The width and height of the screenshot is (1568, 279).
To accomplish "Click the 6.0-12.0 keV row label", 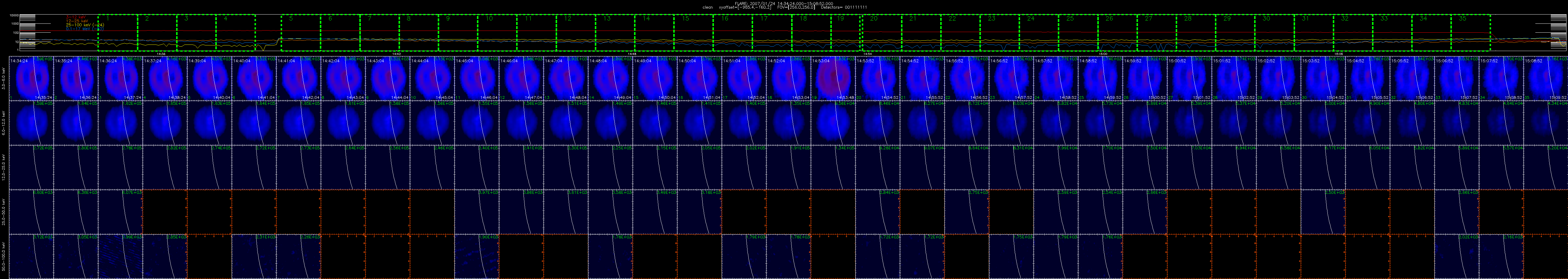I will coord(4,123).
